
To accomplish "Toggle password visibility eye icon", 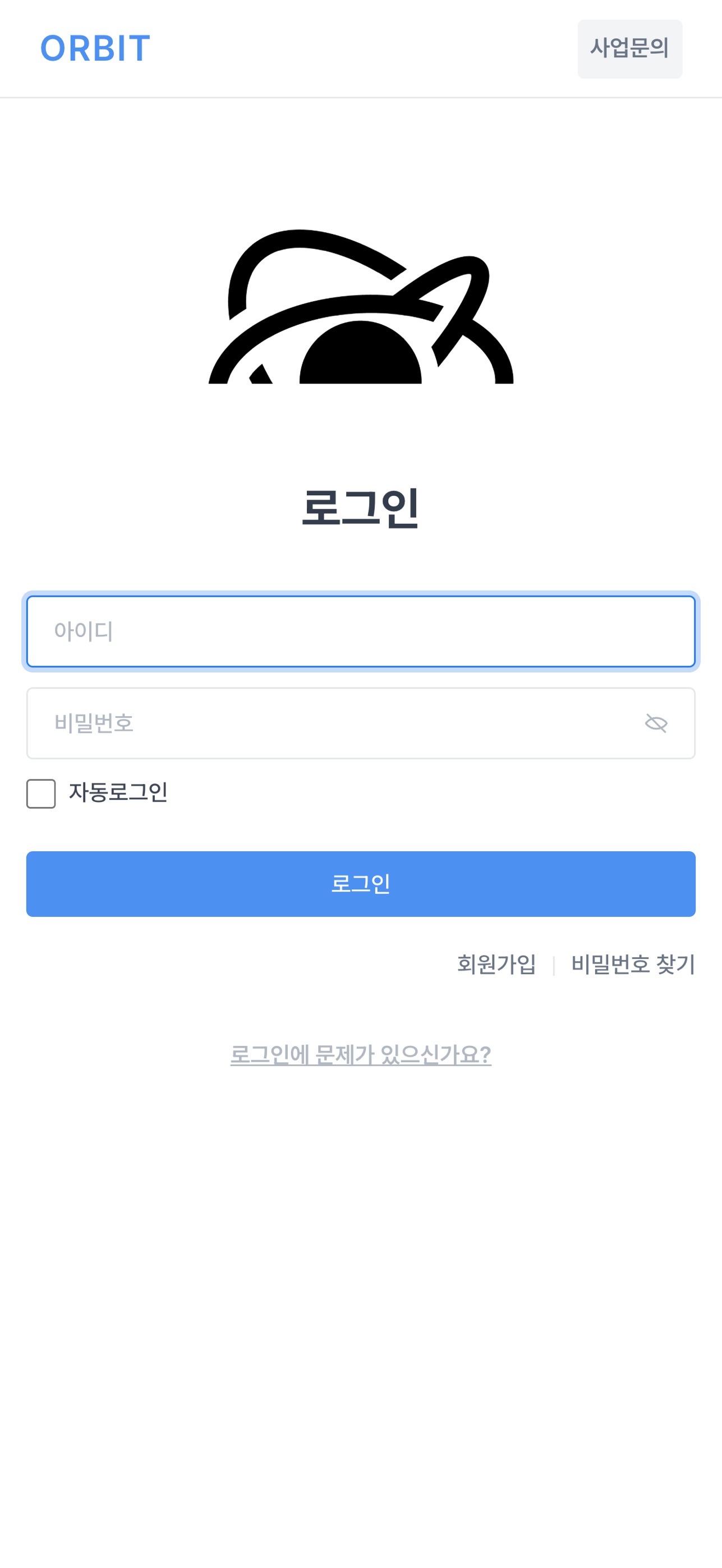I will point(656,723).
